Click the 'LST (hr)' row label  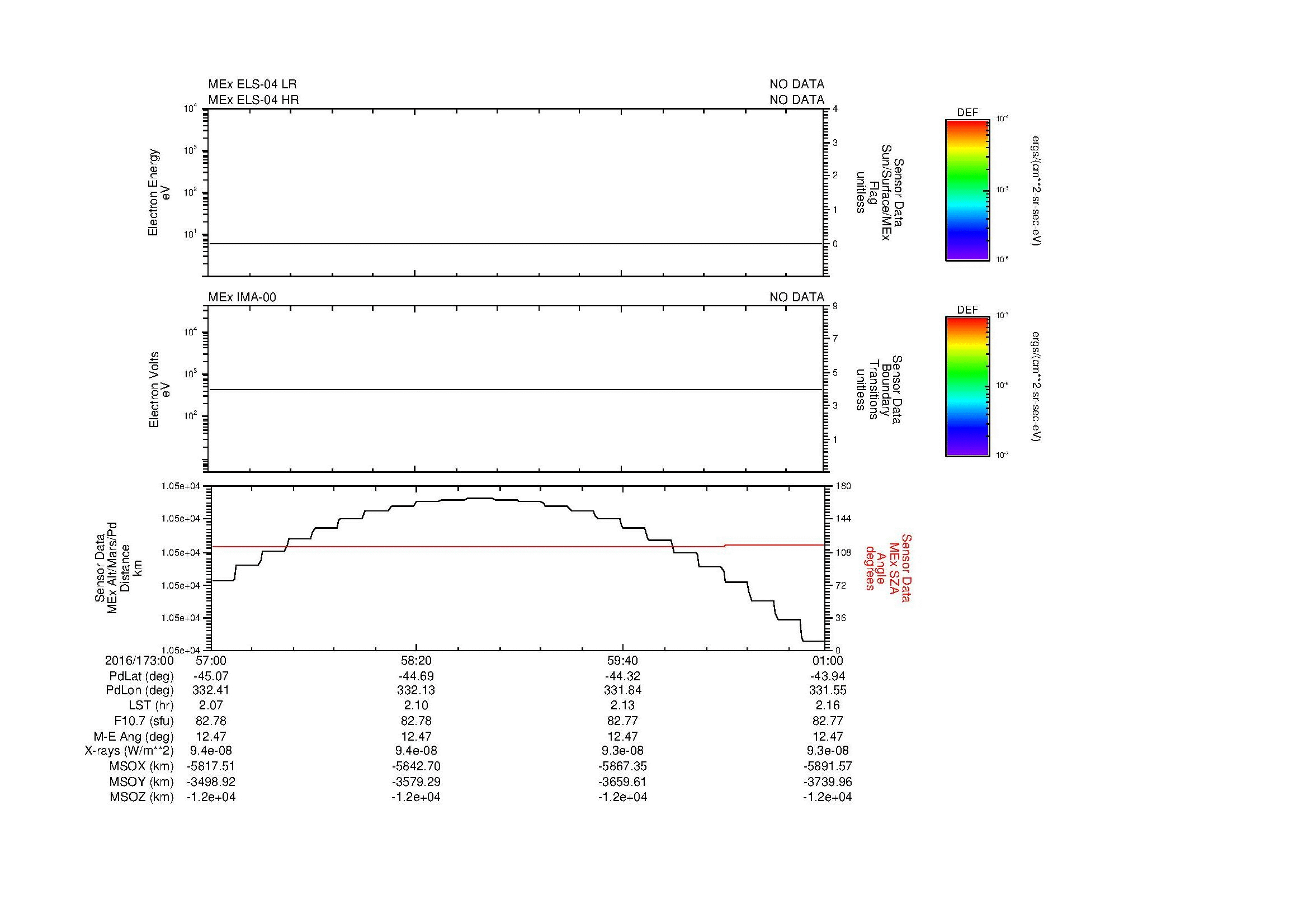[x=151, y=705]
